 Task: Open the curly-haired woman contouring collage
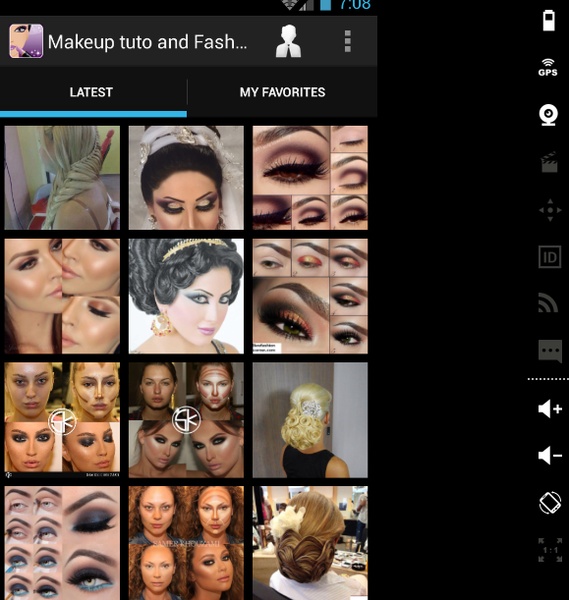(x=186, y=543)
